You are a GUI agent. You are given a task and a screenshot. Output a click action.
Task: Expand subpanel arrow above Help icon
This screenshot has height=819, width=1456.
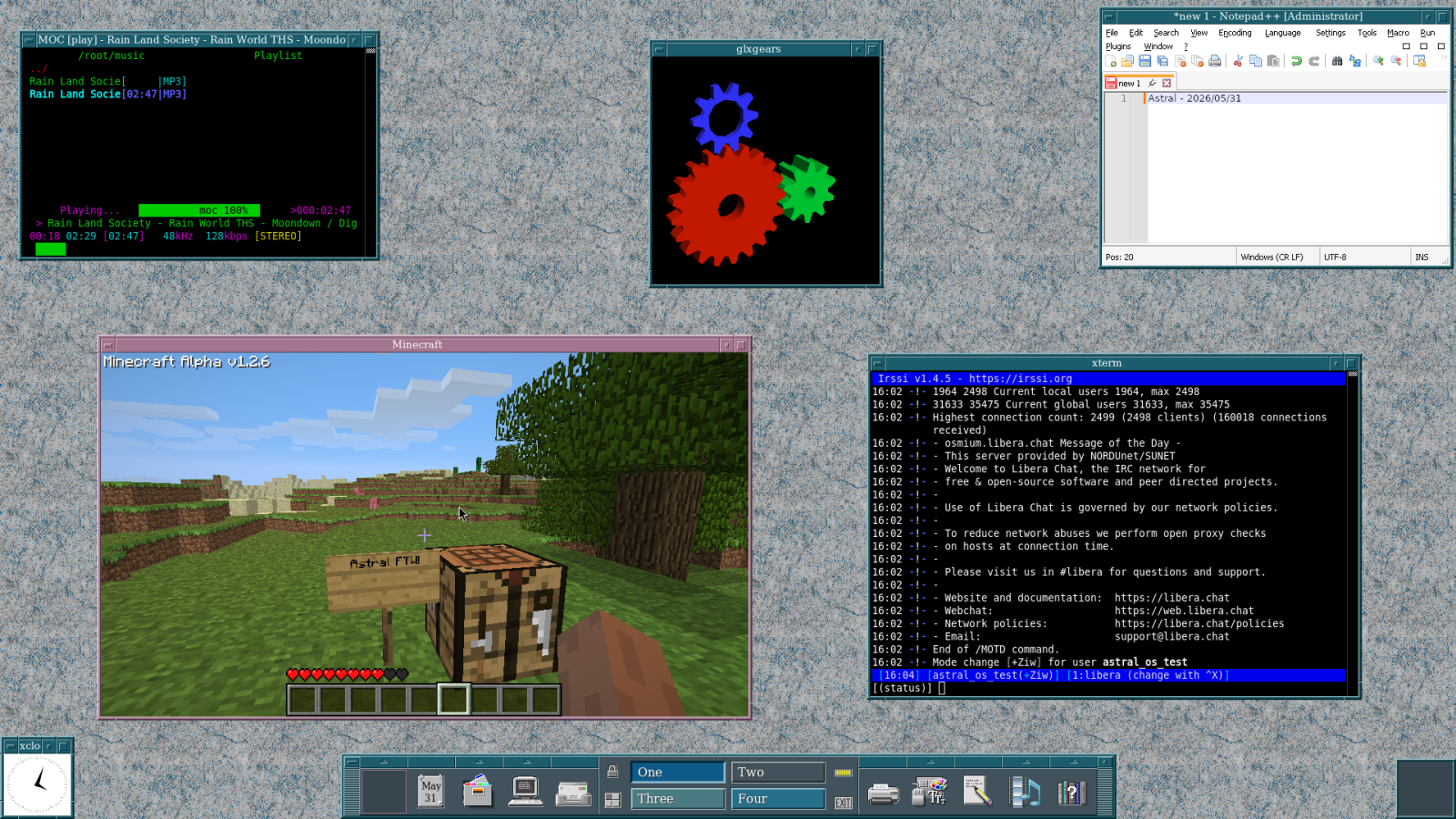1073,762
